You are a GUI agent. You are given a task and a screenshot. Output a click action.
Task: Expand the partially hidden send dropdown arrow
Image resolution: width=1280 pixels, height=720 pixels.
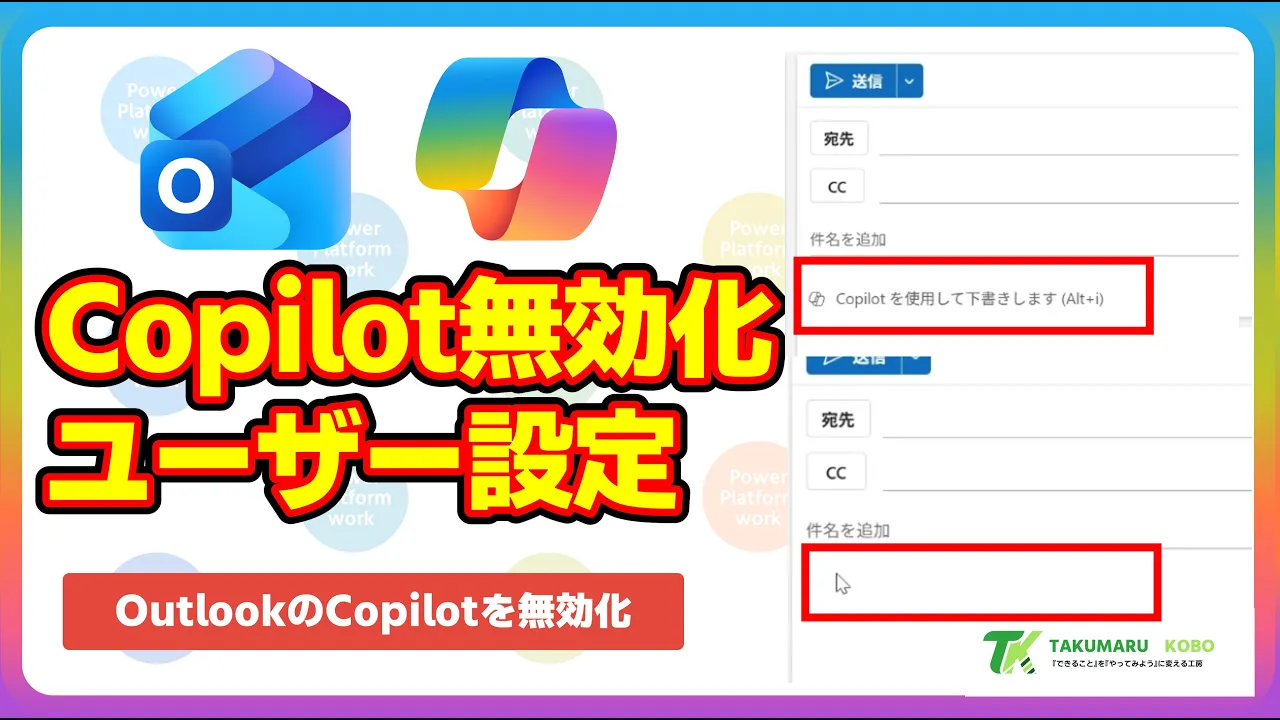918,361
